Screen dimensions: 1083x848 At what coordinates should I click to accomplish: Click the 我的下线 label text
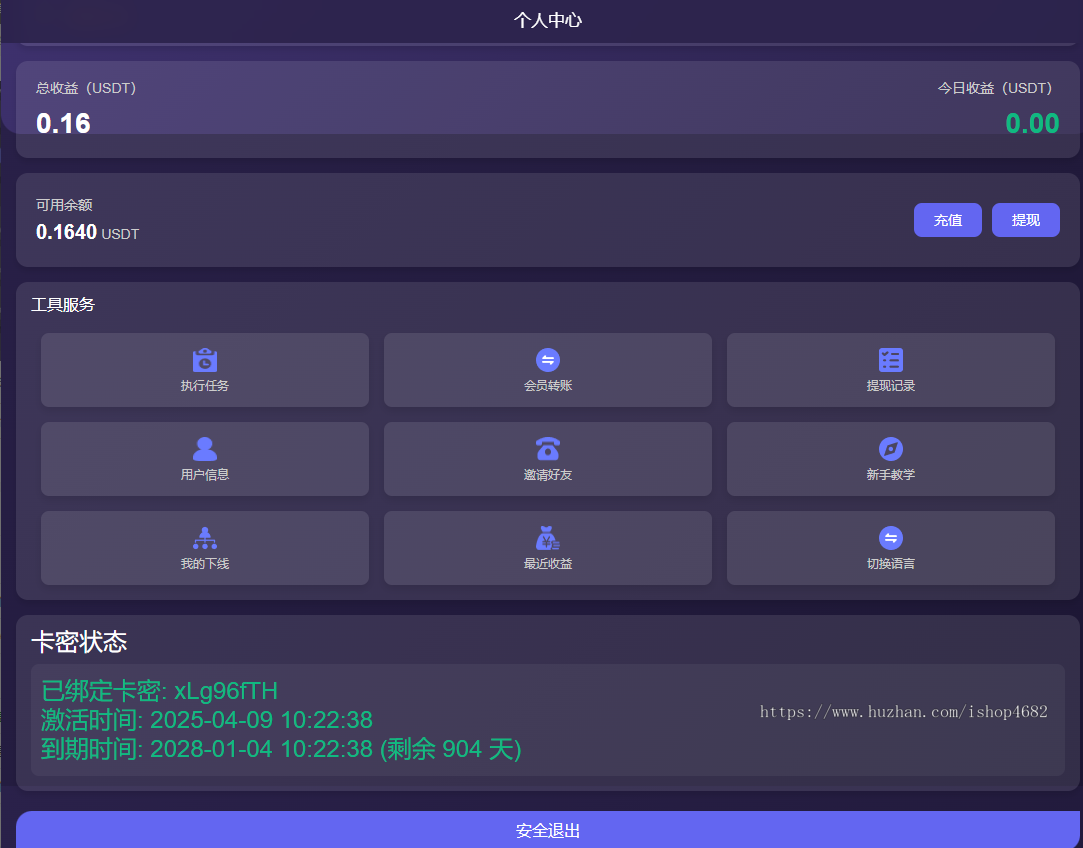coord(204,564)
